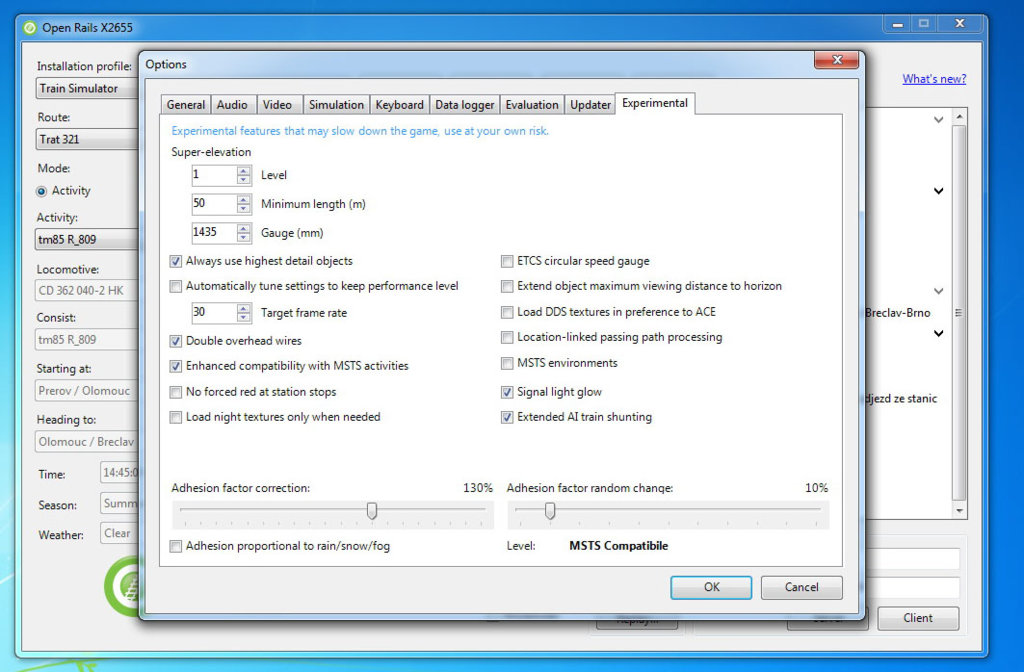The image size is (1024, 672).
Task: Toggle Adhesion proportional to rain/snow/fog
Action: (x=177, y=546)
